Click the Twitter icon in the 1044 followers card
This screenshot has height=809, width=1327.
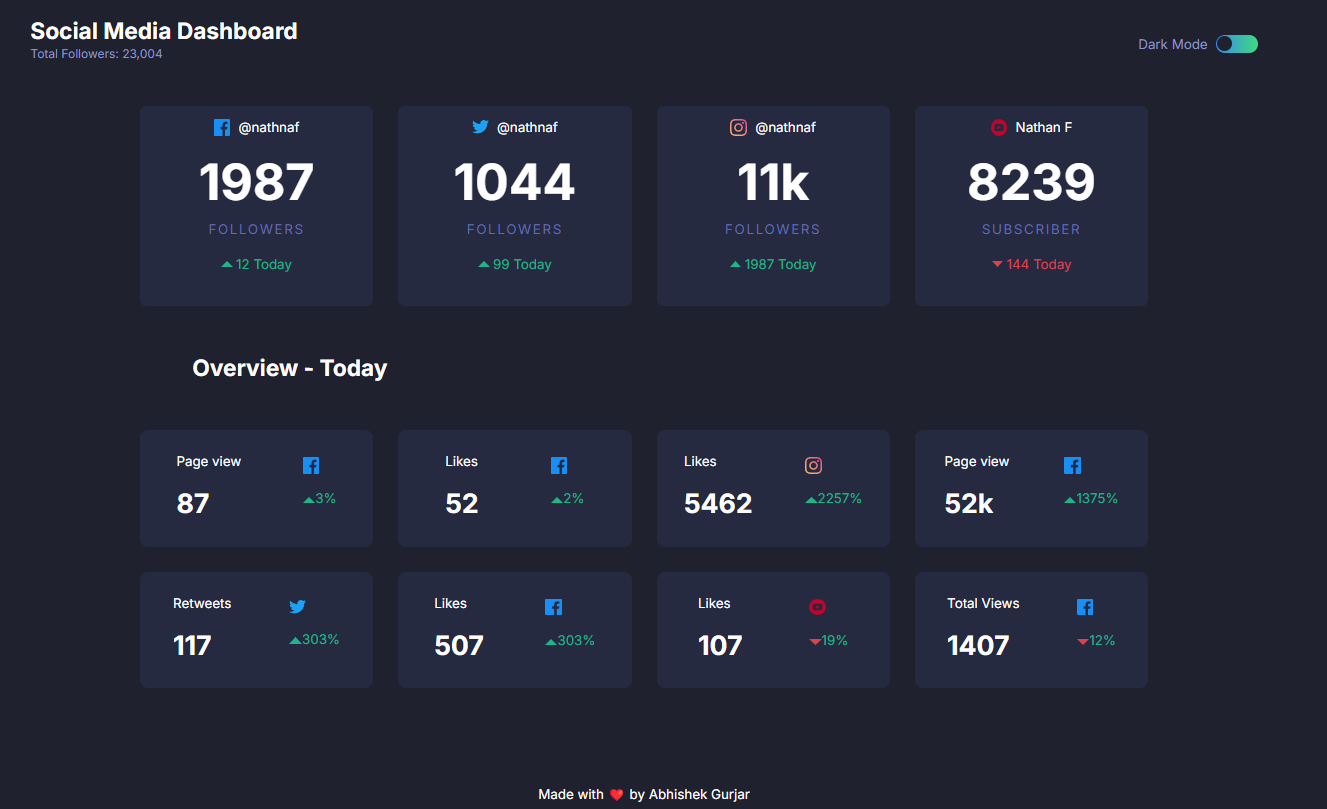pyautogui.click(x=480, y=127)
